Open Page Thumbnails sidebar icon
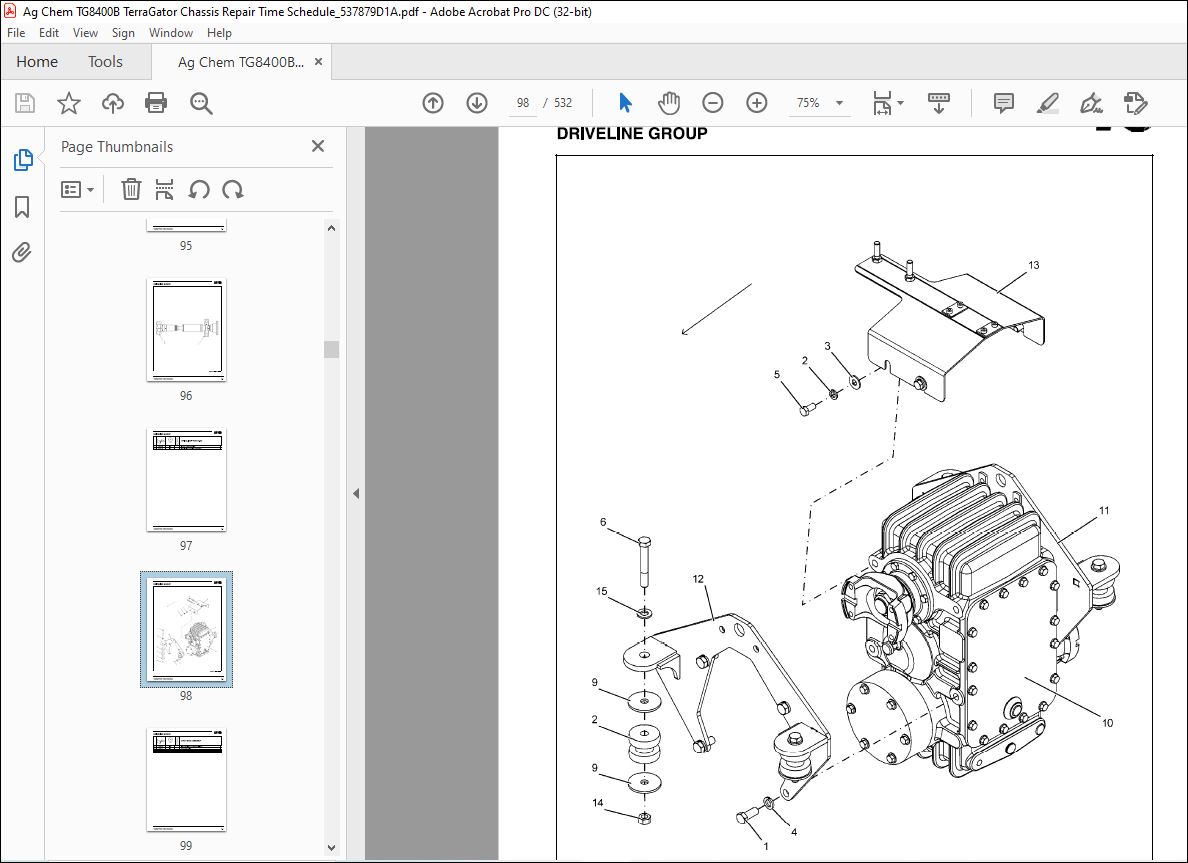Viewport: 1188px width, 863px height. point(23,160)
